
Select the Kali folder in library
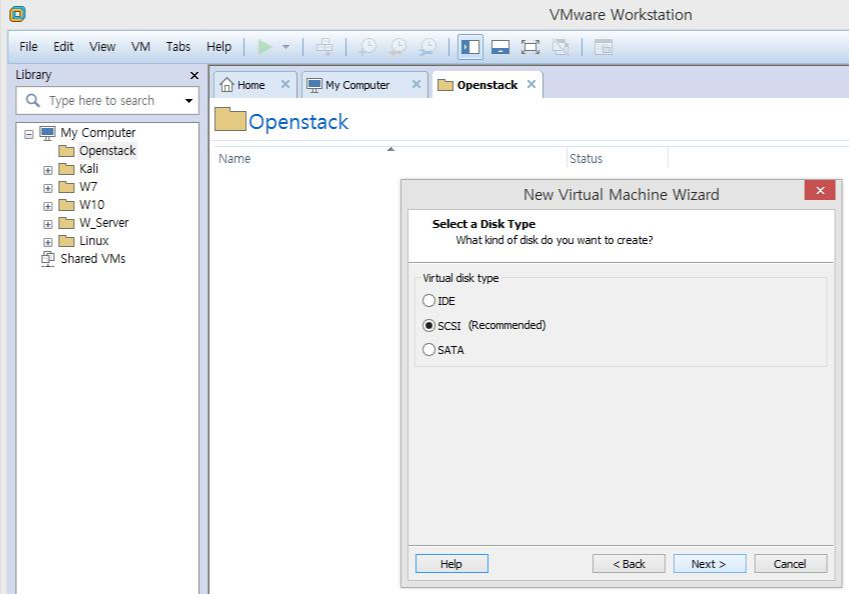89,168
